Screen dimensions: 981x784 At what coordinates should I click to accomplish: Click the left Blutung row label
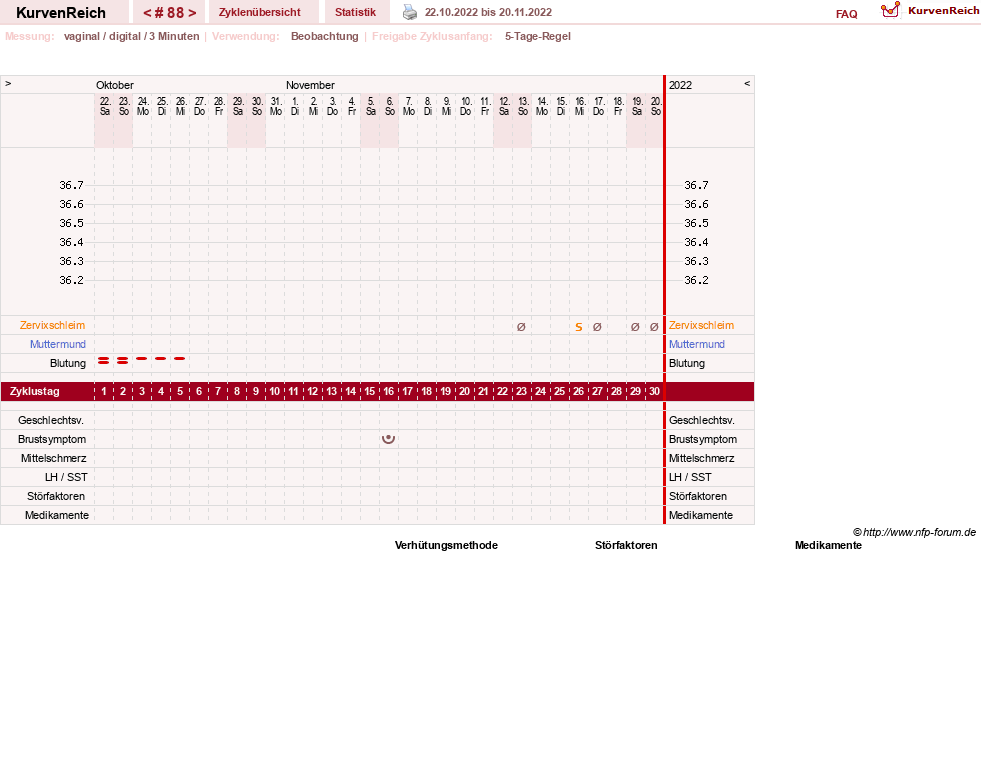68,364
